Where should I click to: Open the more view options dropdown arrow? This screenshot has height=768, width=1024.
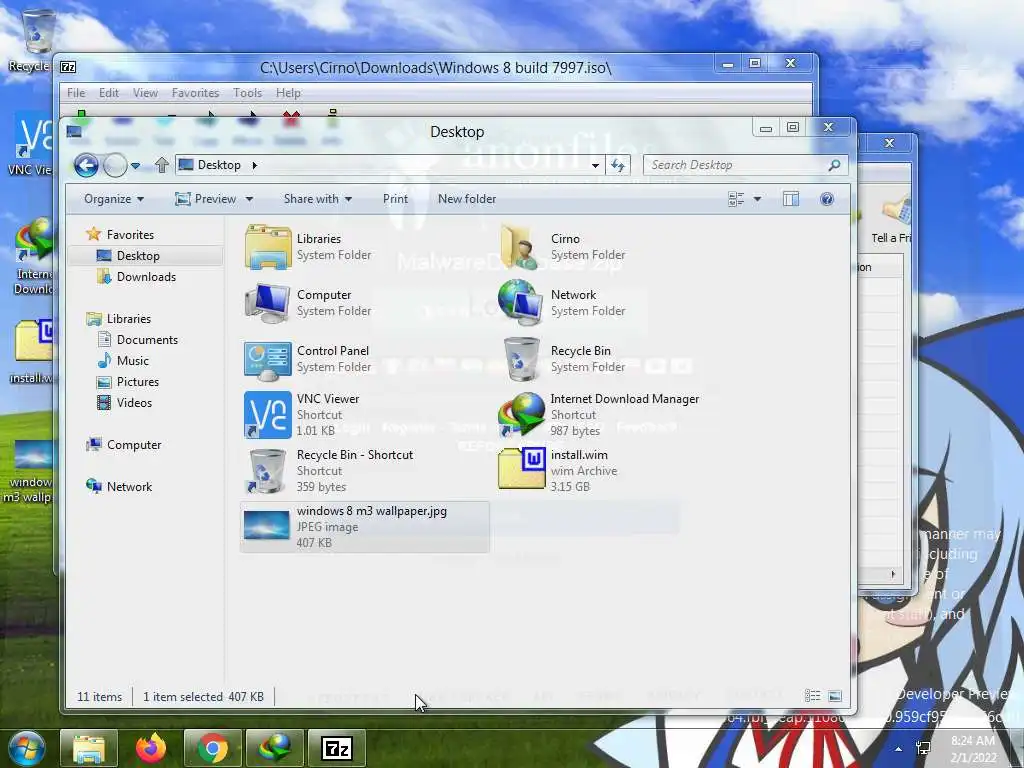(758, 199)
